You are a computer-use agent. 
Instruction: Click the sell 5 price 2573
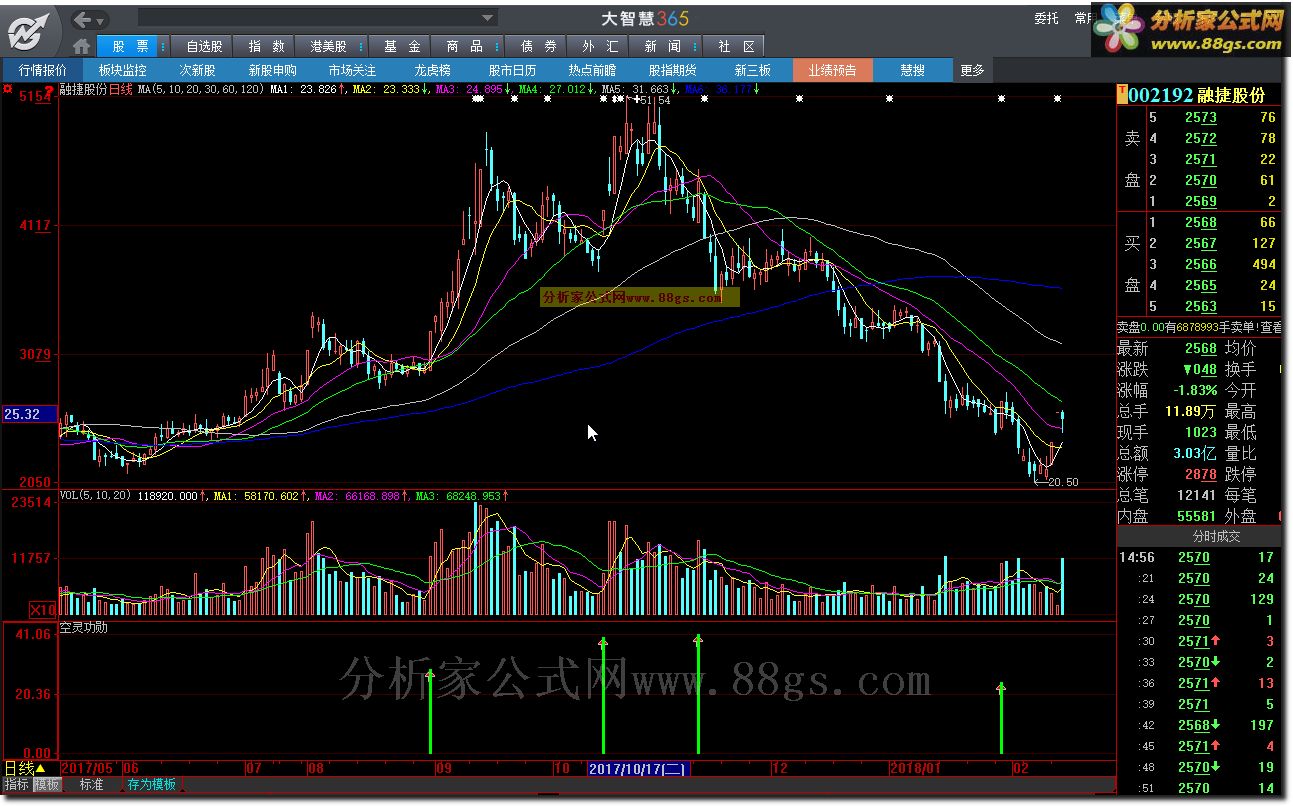pyautogui.click(x=1201, y=118)
